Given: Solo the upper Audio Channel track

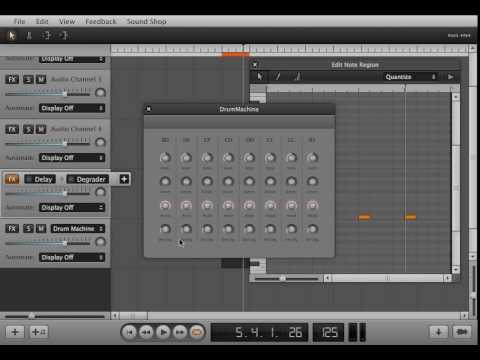Looking at the screenshot, I should 28,79.
